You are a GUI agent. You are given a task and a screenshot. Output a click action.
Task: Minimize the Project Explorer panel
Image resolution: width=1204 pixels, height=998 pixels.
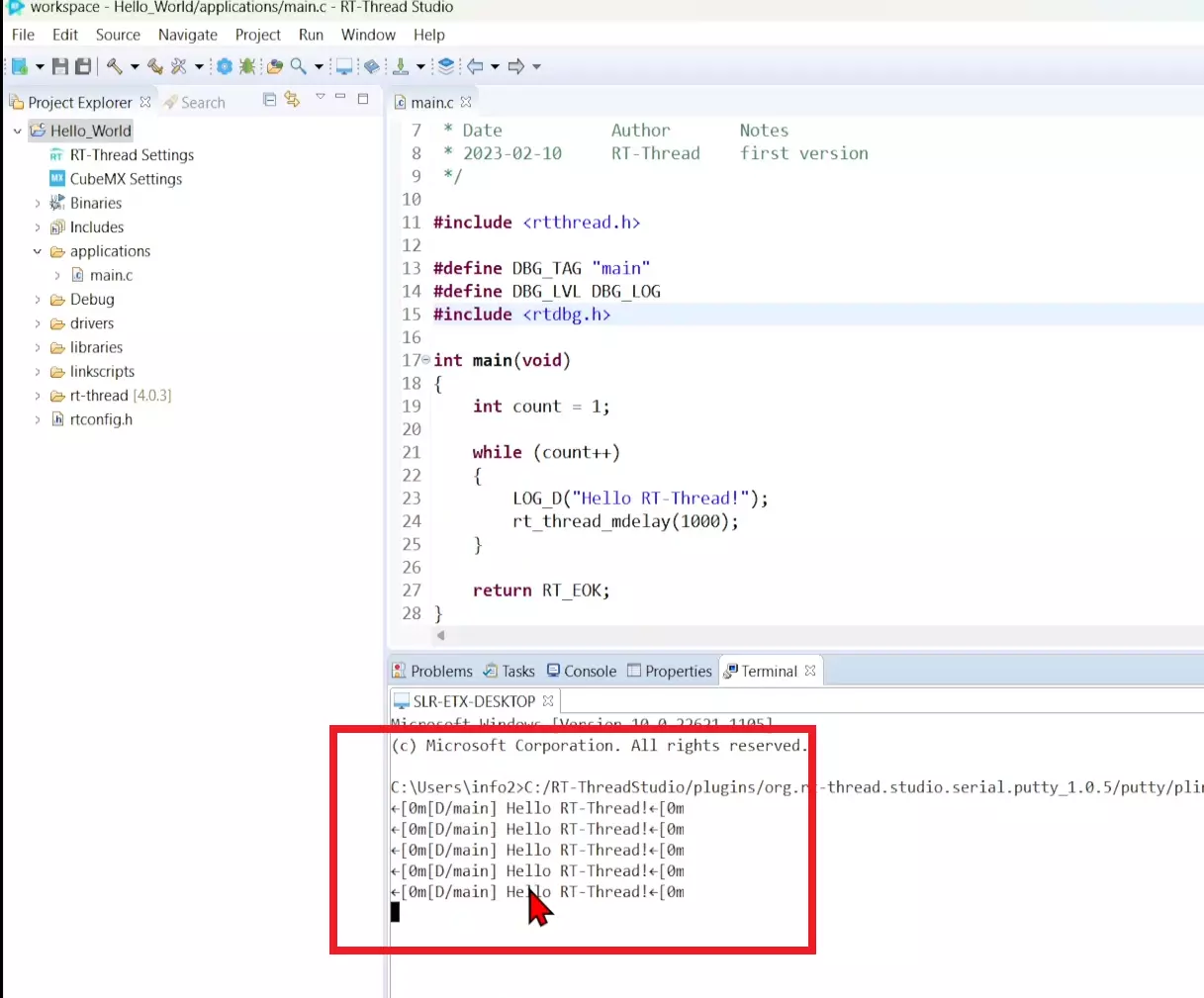[x=340, y=97]
